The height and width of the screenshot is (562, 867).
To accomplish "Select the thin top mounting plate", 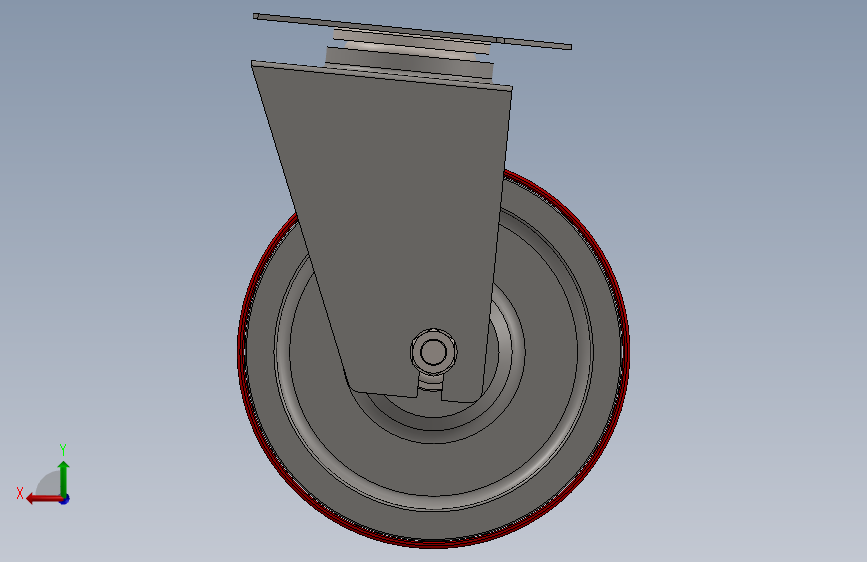I will (412, 31).
